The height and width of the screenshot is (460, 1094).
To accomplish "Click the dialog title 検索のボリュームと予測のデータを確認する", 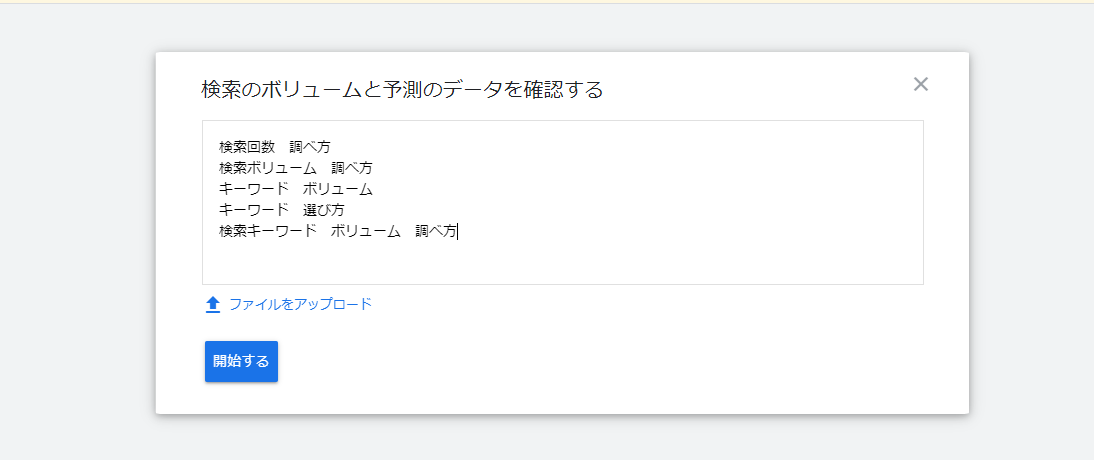I will [402, 89].
